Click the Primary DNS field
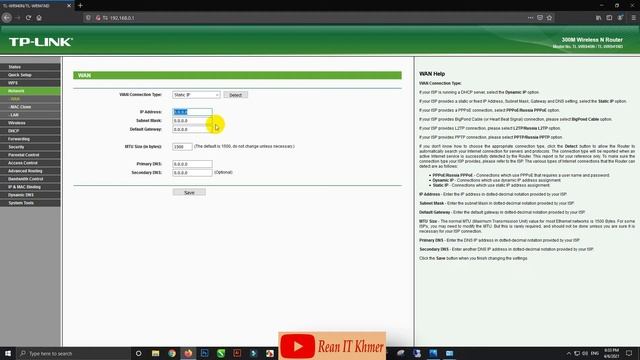This screenshot has width=640, height=360. [192, 164]
